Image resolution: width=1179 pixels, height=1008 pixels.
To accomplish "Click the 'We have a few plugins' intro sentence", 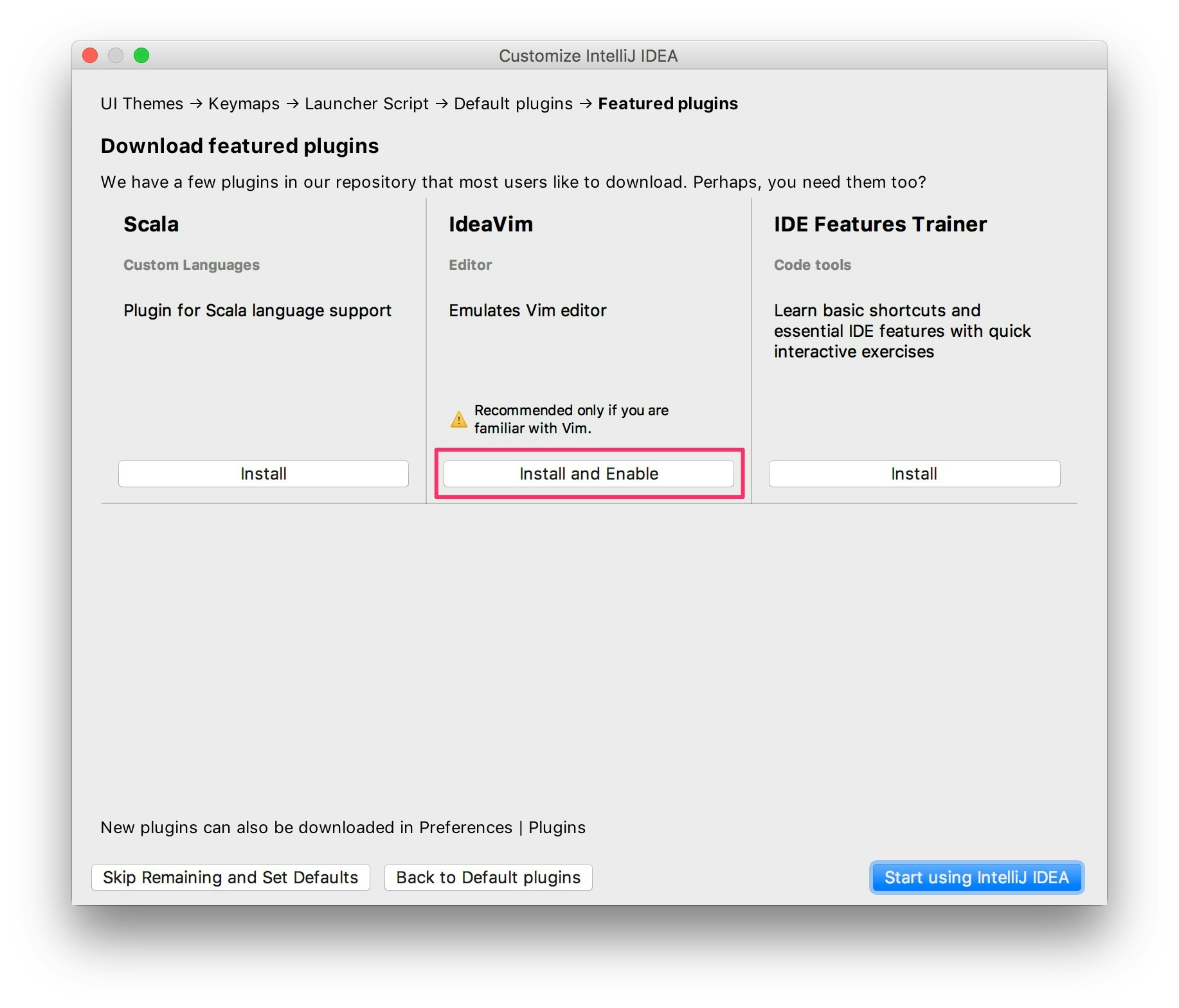I will point(514,182).
